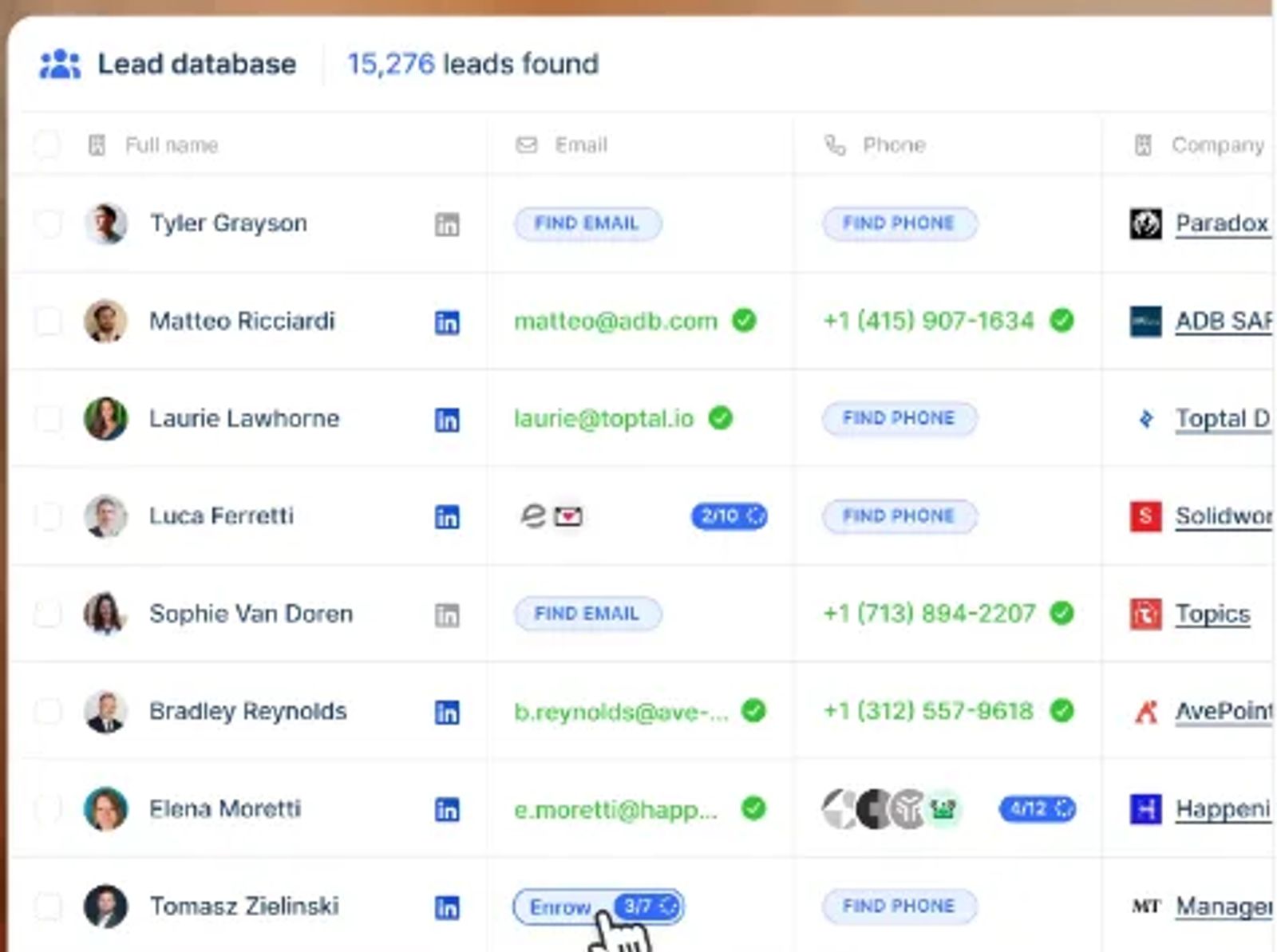This screenshot has height=952, width=1277.
Task: Click email laurie@toptal.io
Action: [604, 418]
